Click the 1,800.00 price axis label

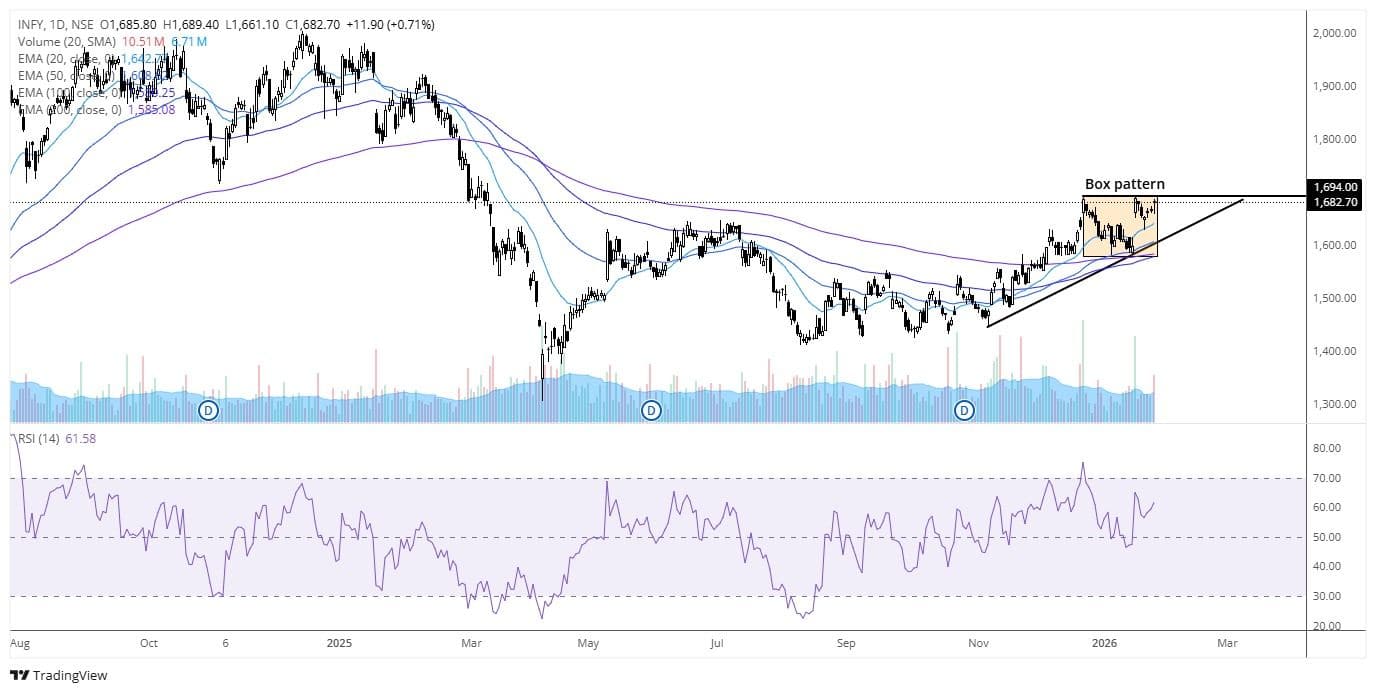coord(1334,139)
